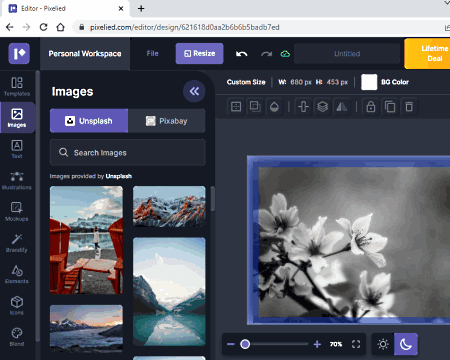Open the Brandify sidebar tool

click(x=17, y=243)
